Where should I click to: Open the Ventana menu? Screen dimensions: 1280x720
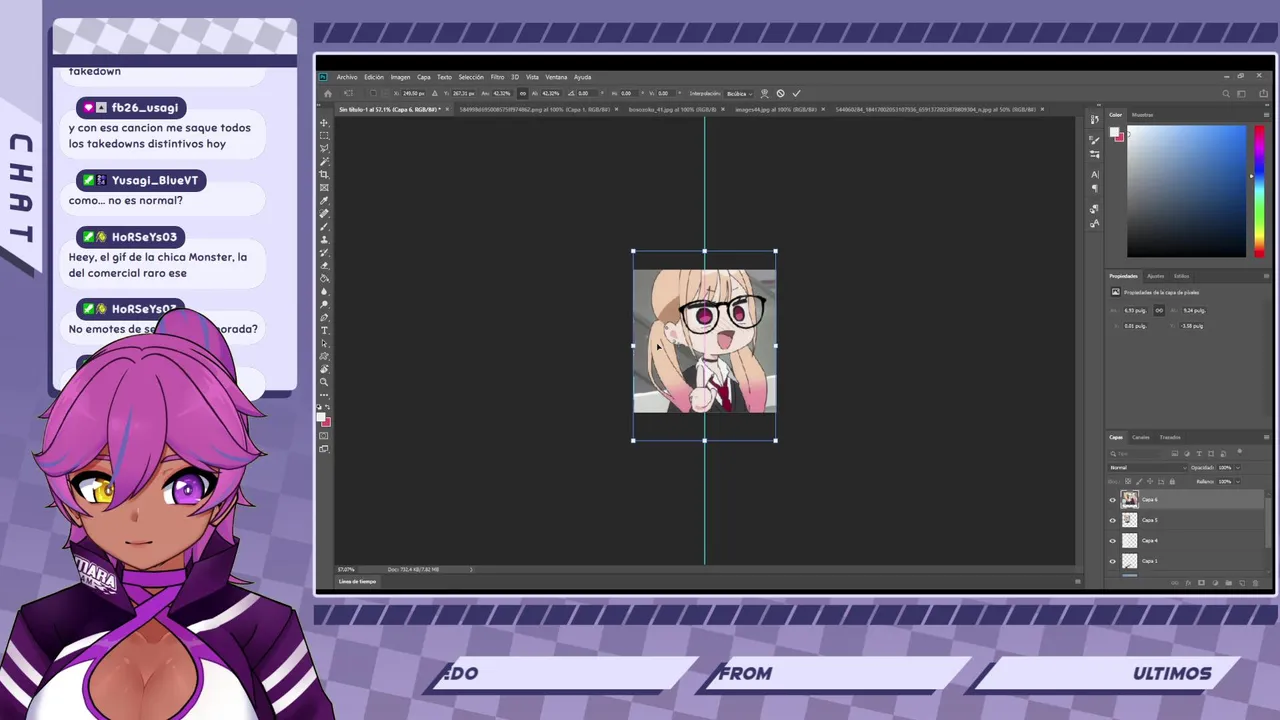coord(556,77)
